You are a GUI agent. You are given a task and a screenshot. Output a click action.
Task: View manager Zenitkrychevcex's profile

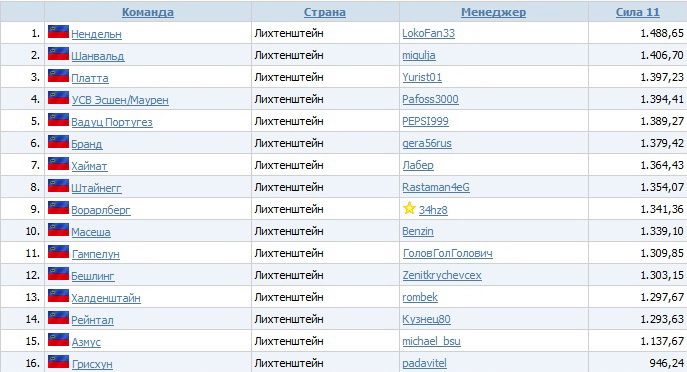[x=442, y=275]
